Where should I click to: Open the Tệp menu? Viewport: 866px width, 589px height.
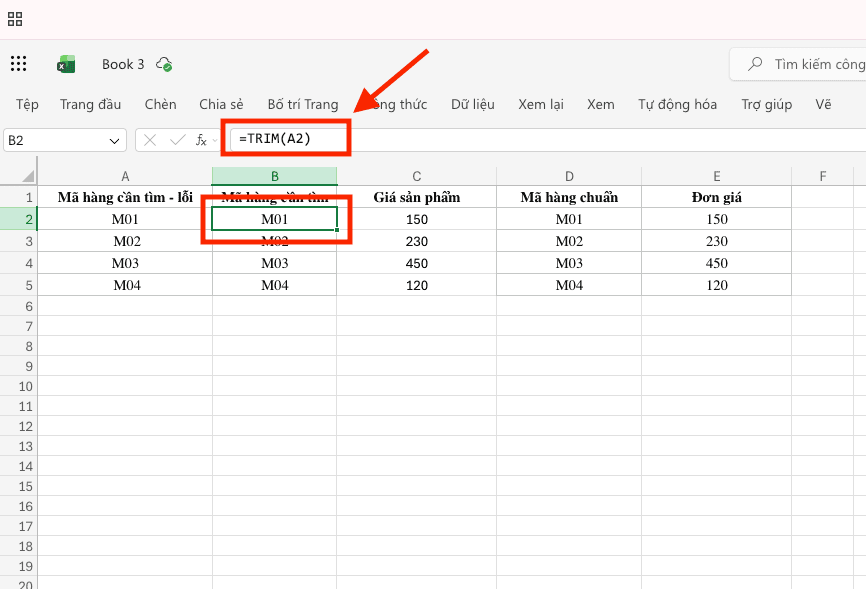[27, 104]
